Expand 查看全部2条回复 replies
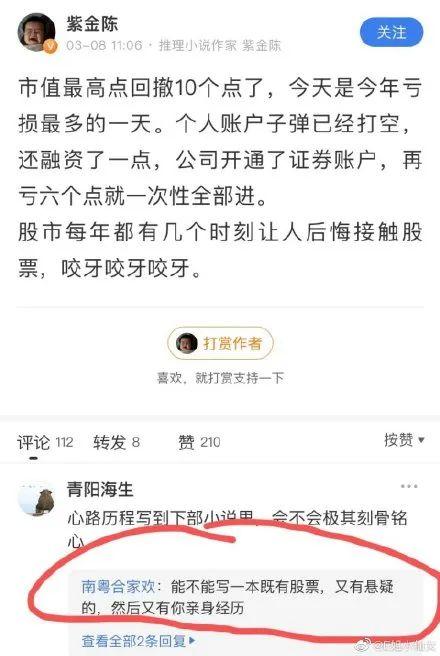 coord(138,640)
